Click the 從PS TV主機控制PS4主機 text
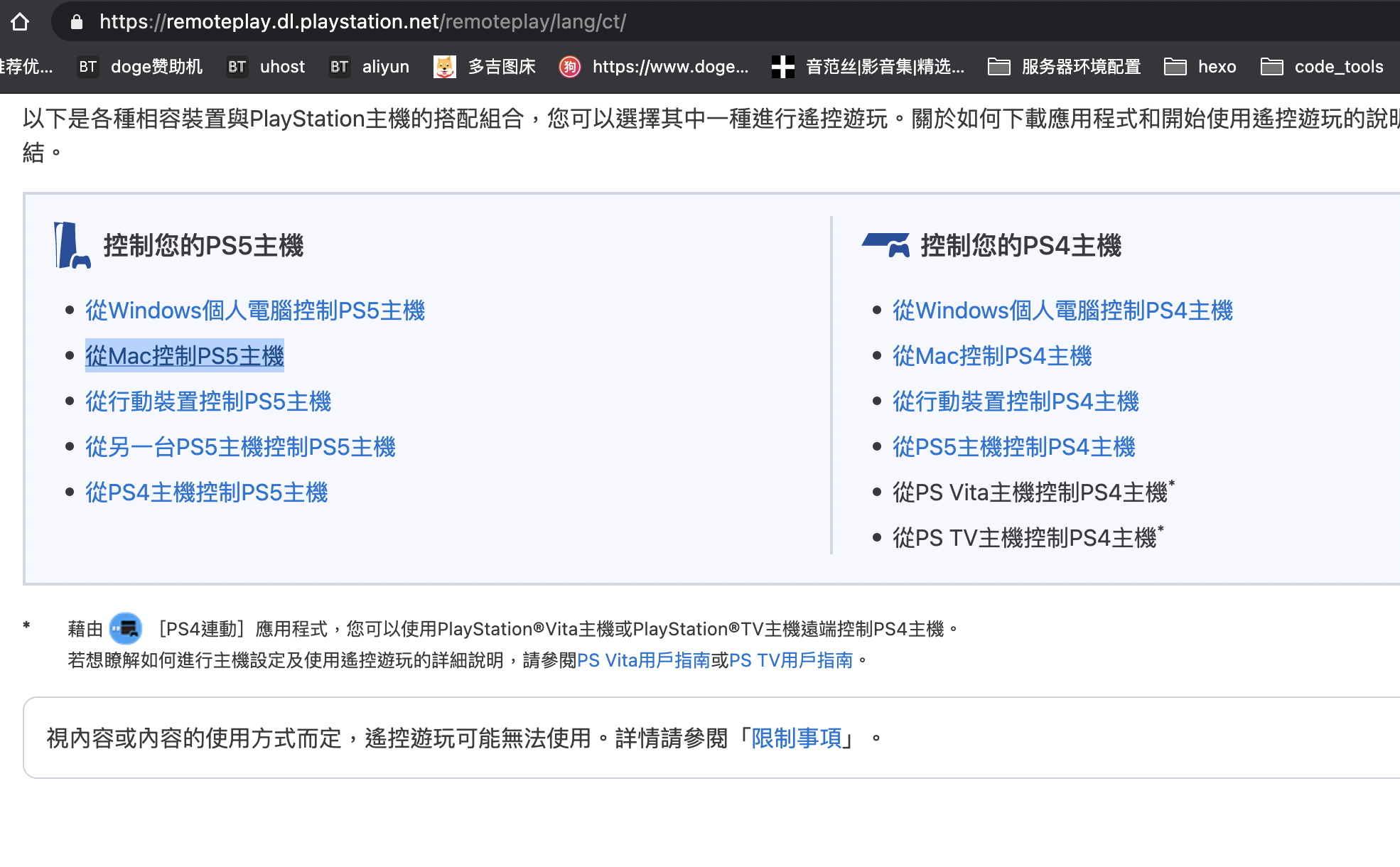 [x=1025, y=538]
